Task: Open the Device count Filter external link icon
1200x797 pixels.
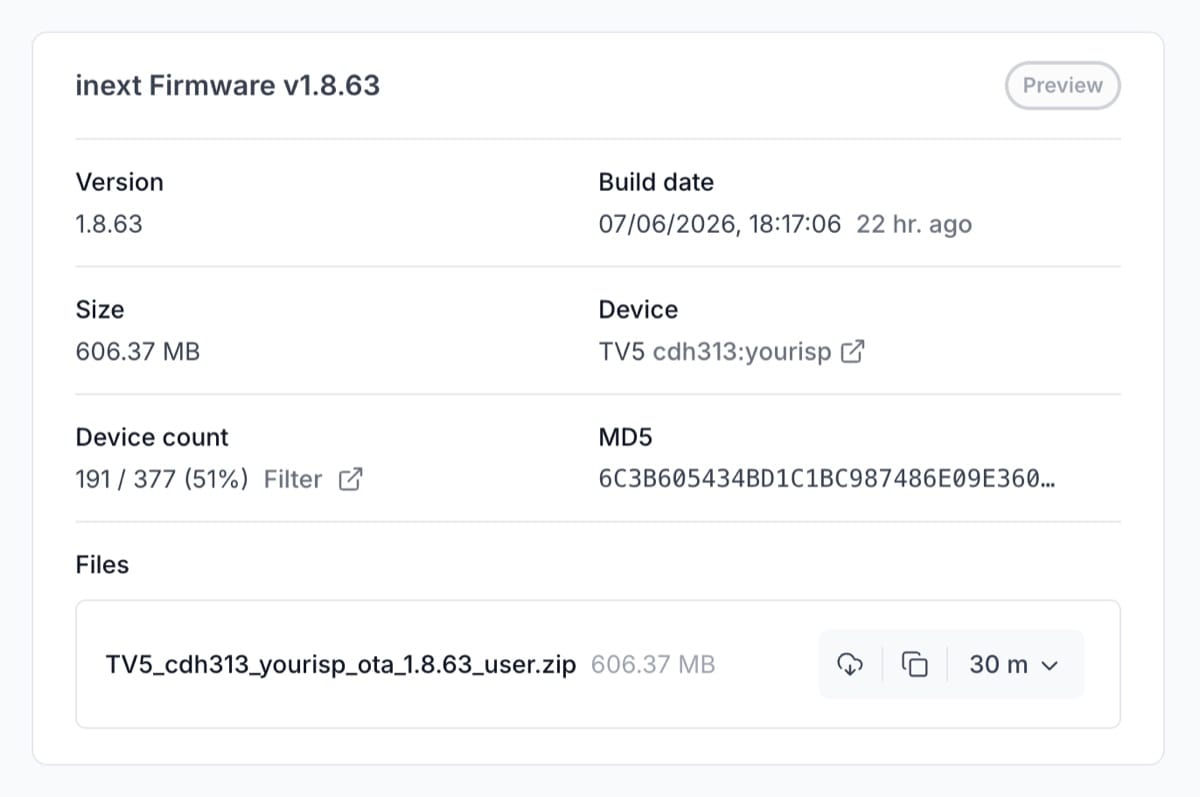Action: pos(351,479)
